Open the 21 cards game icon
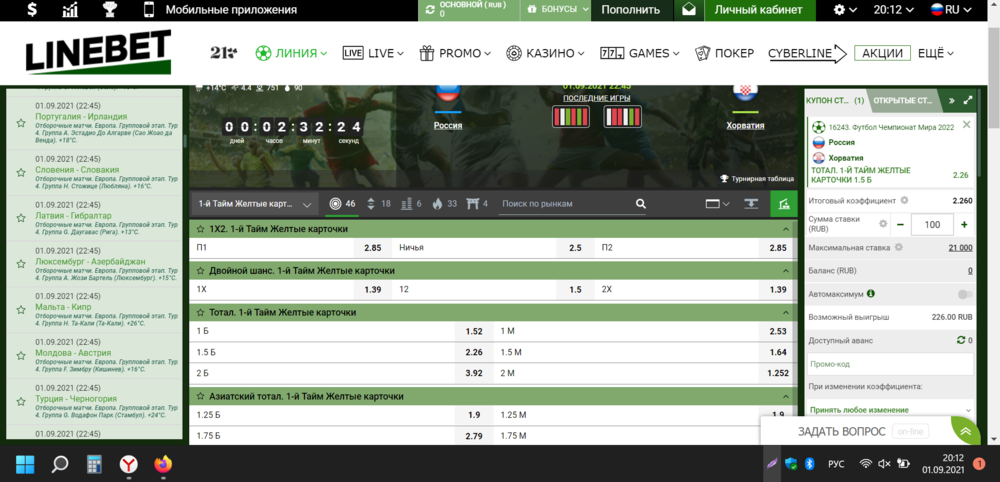 click(224, 54)
